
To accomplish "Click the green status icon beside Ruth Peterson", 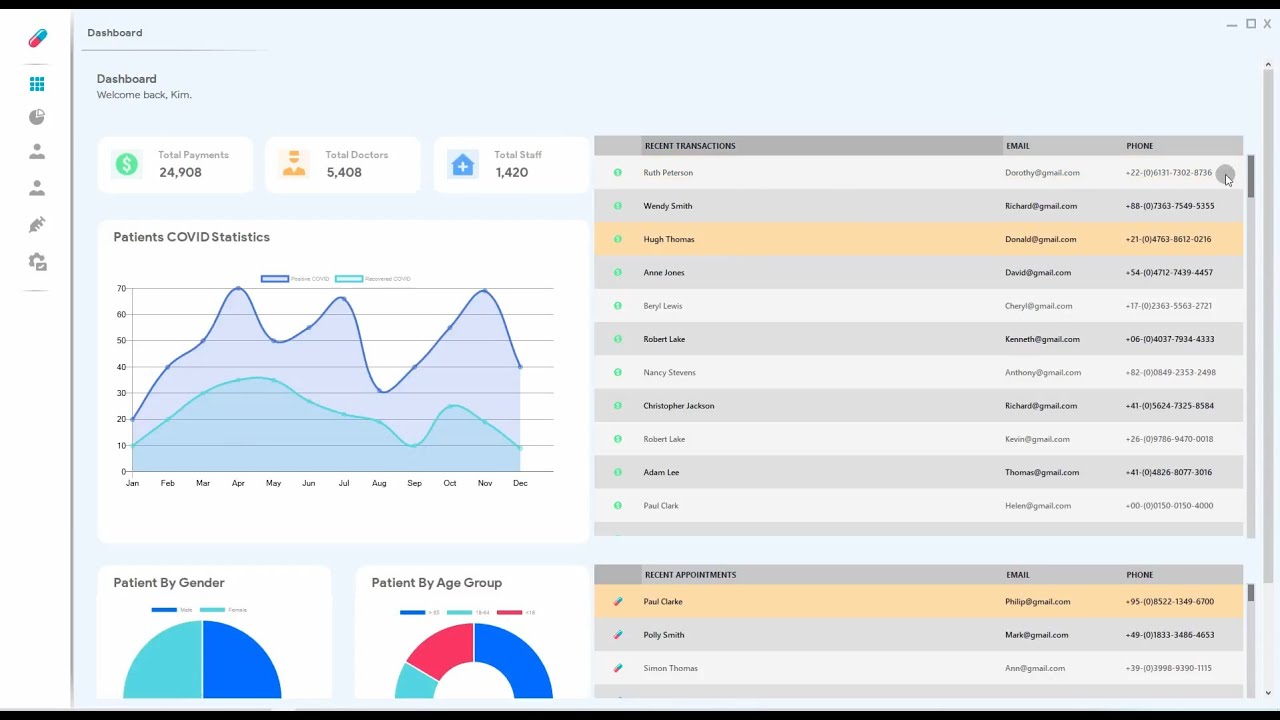I will click(x=617, y=173).
